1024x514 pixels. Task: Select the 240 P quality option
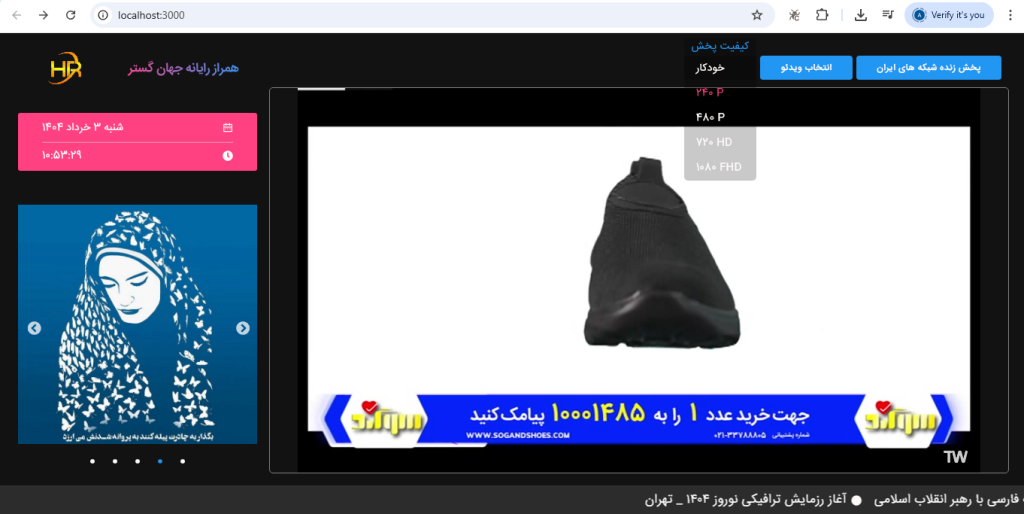point(720,92)
